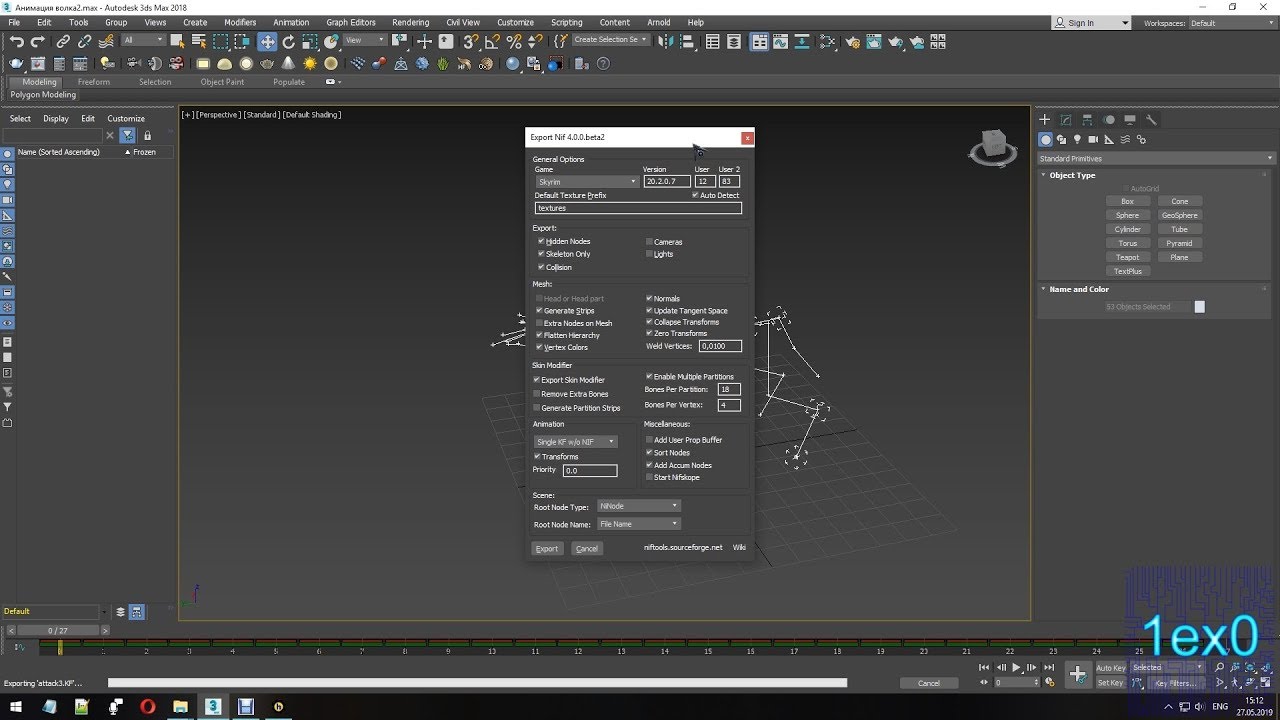Go to the start frame of animation

(x=984, y=667)
